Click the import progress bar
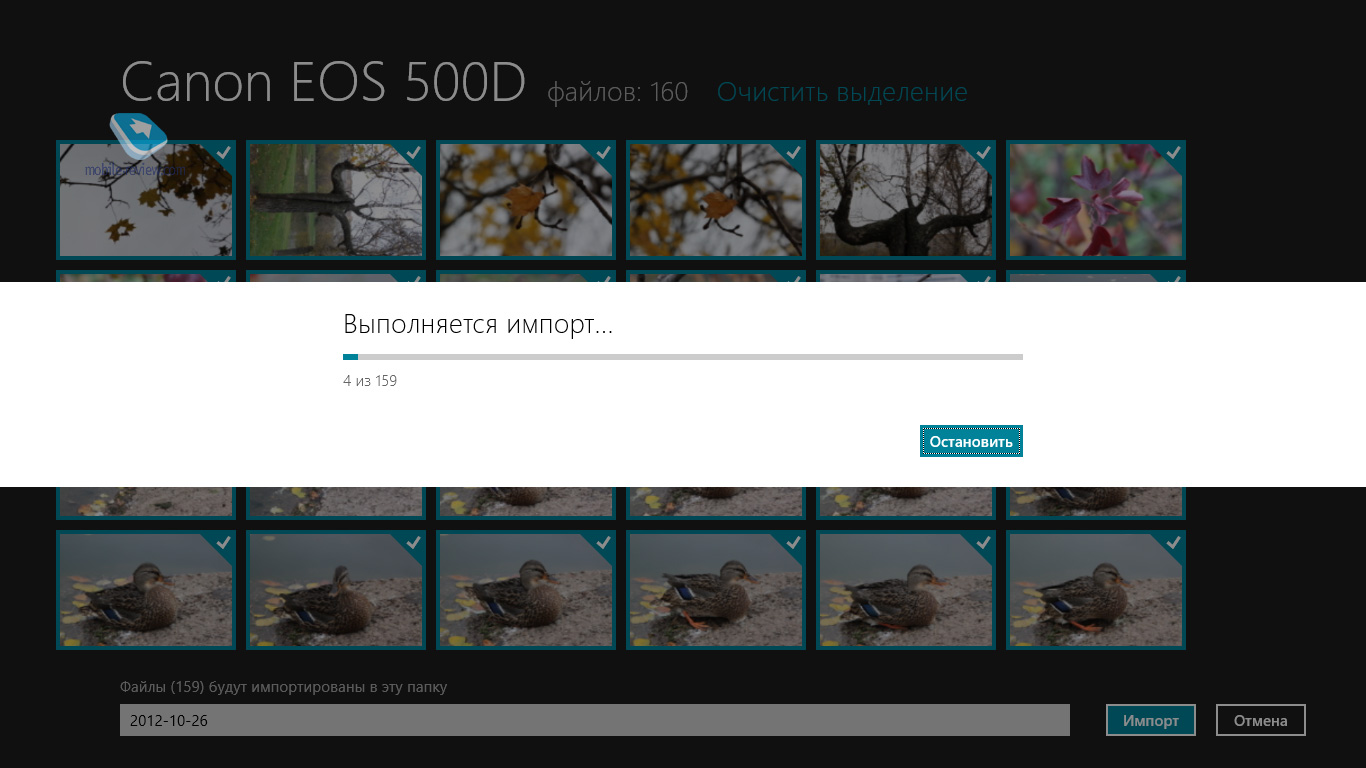This screenshot has width=1366, height=768. coord(683,356)
